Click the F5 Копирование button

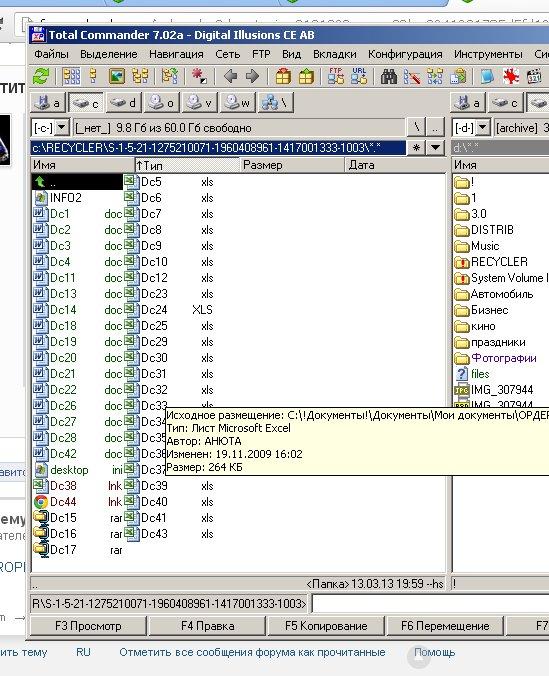pyautogui.click(x=326, y=626)
